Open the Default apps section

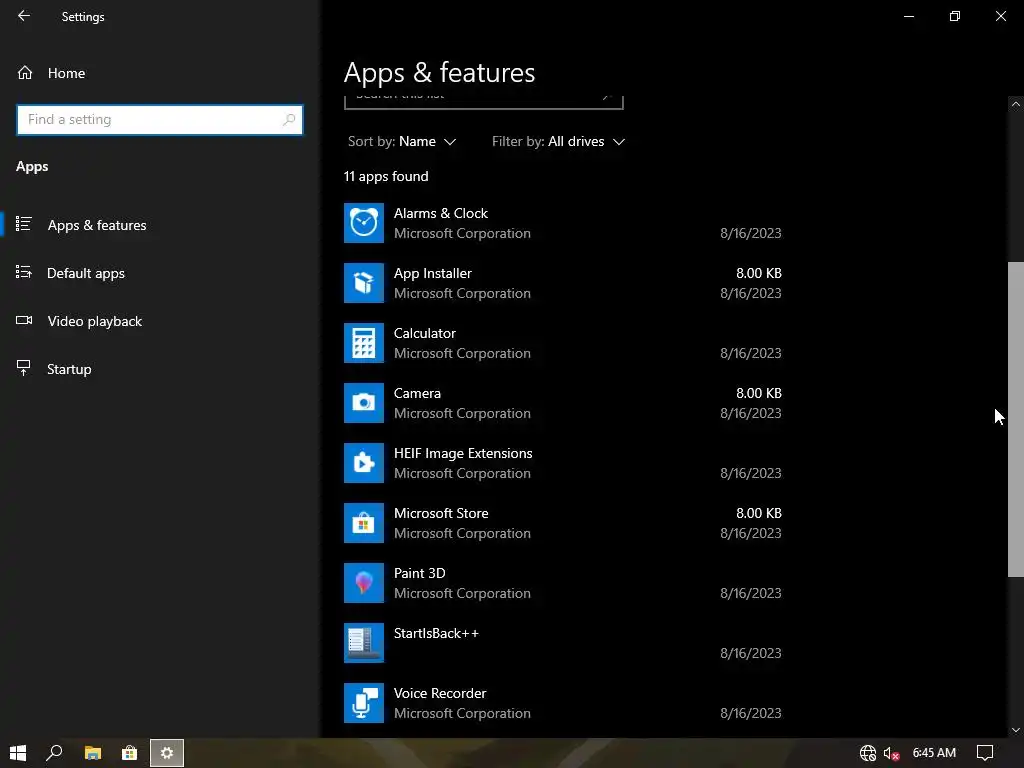[159, 273]
